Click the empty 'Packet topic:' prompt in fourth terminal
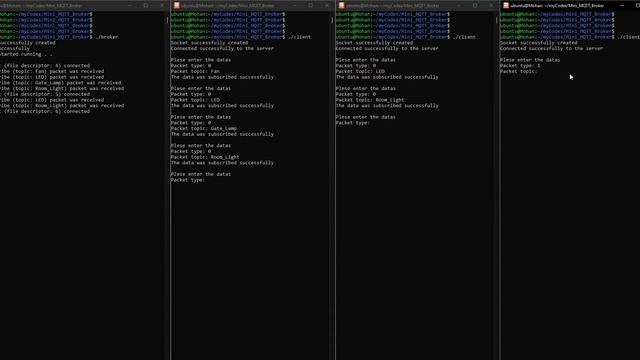The height and width of the screenshot is (360, 640). (519, 71)
